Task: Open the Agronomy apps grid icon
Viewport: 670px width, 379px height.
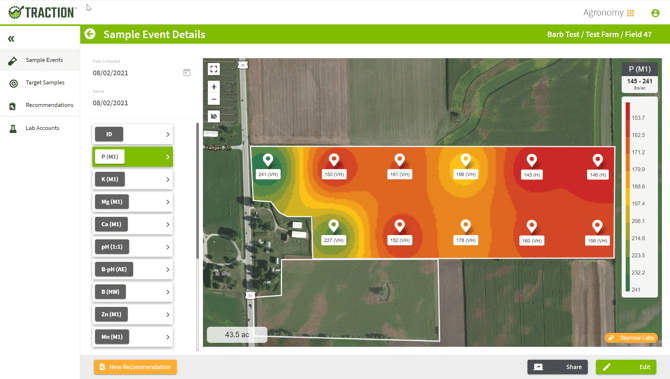Action: coord(630,13)
